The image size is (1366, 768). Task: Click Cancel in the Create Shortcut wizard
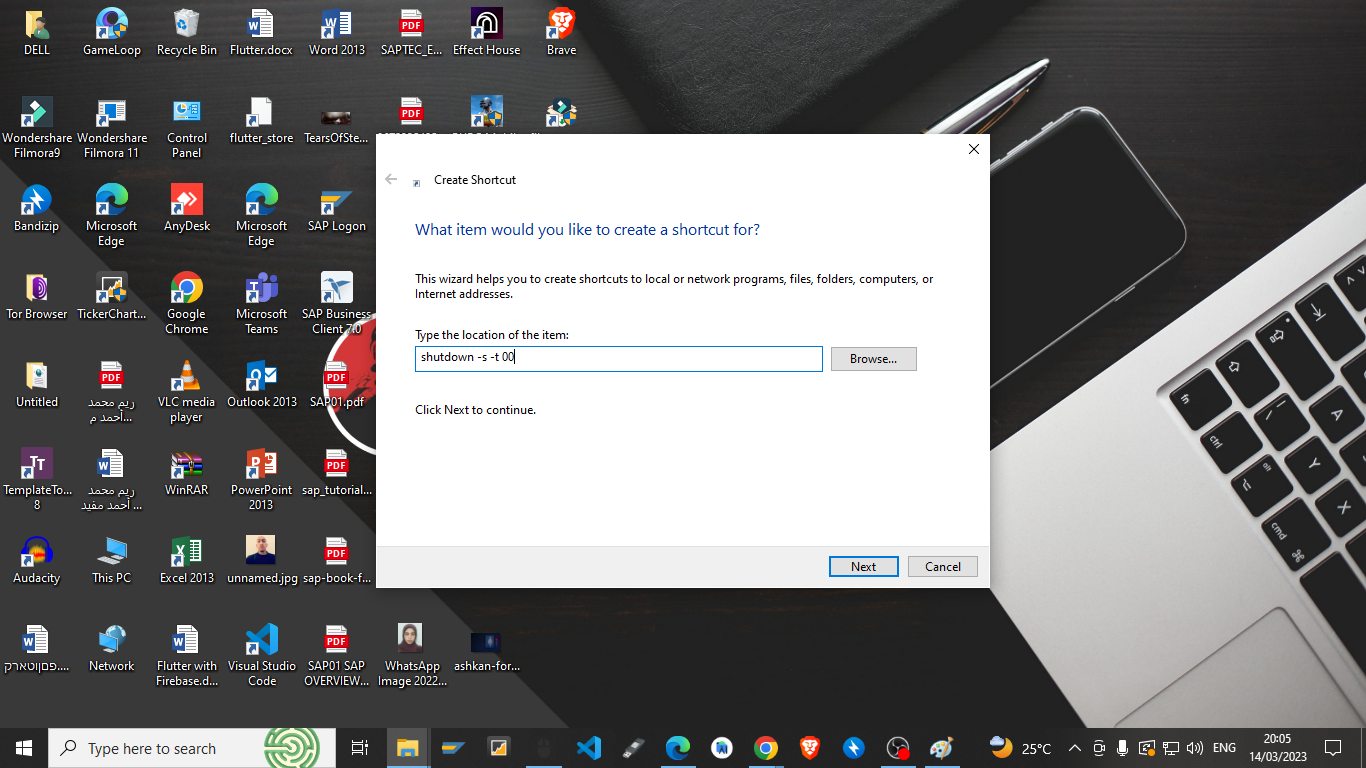tap(943, 566)
